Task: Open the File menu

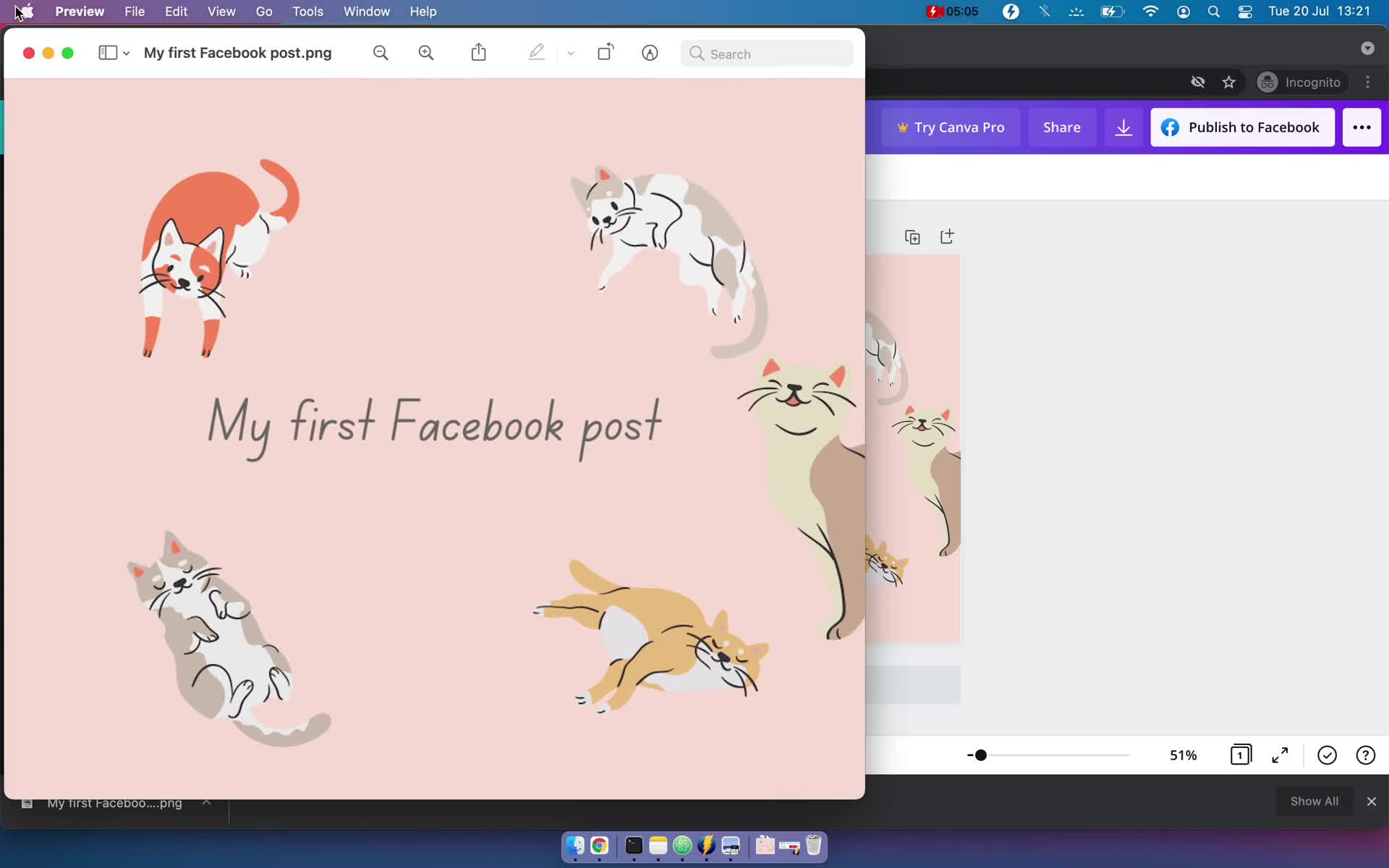Action: coord(135,12)
